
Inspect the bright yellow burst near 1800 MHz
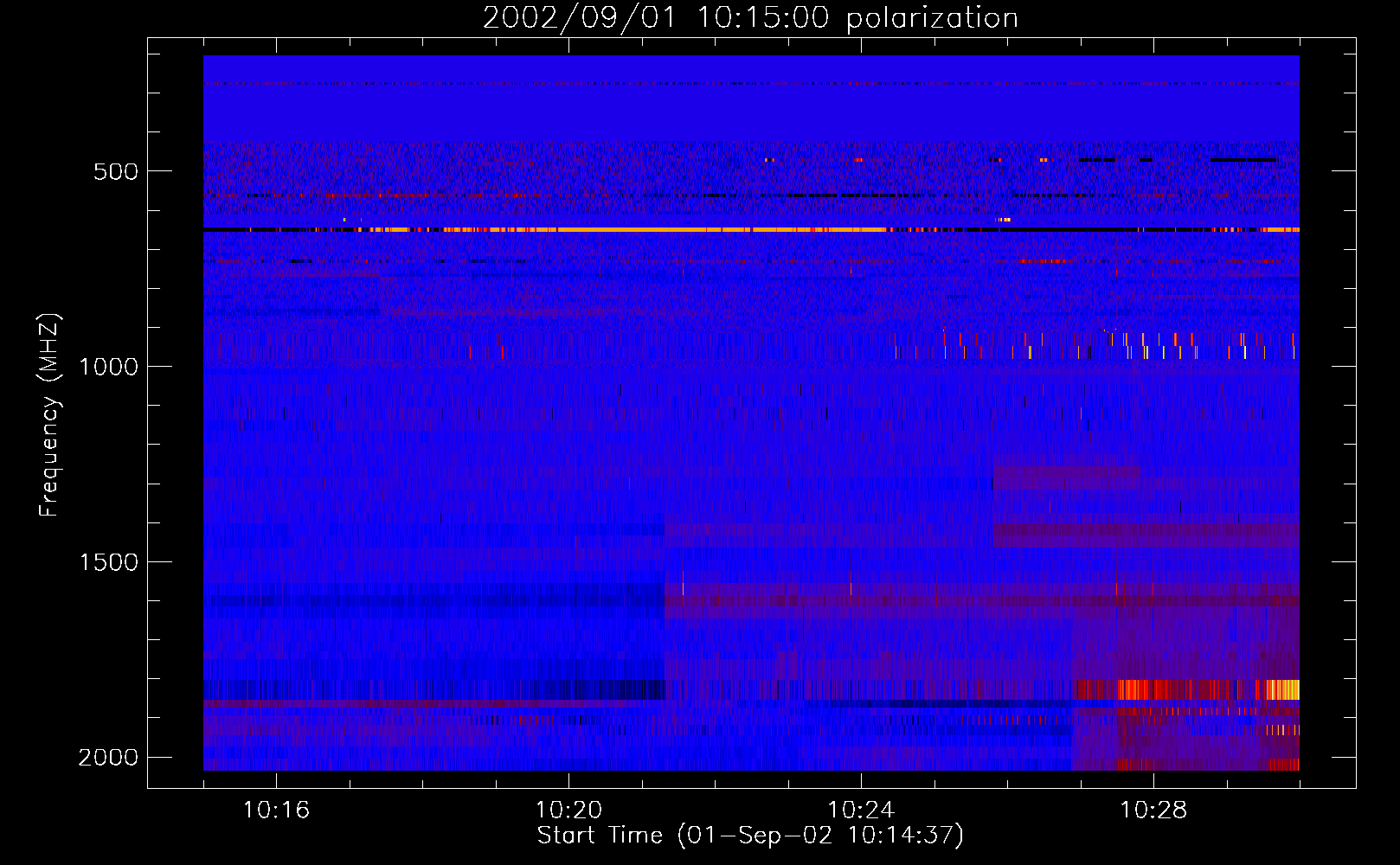(1282, 689)
